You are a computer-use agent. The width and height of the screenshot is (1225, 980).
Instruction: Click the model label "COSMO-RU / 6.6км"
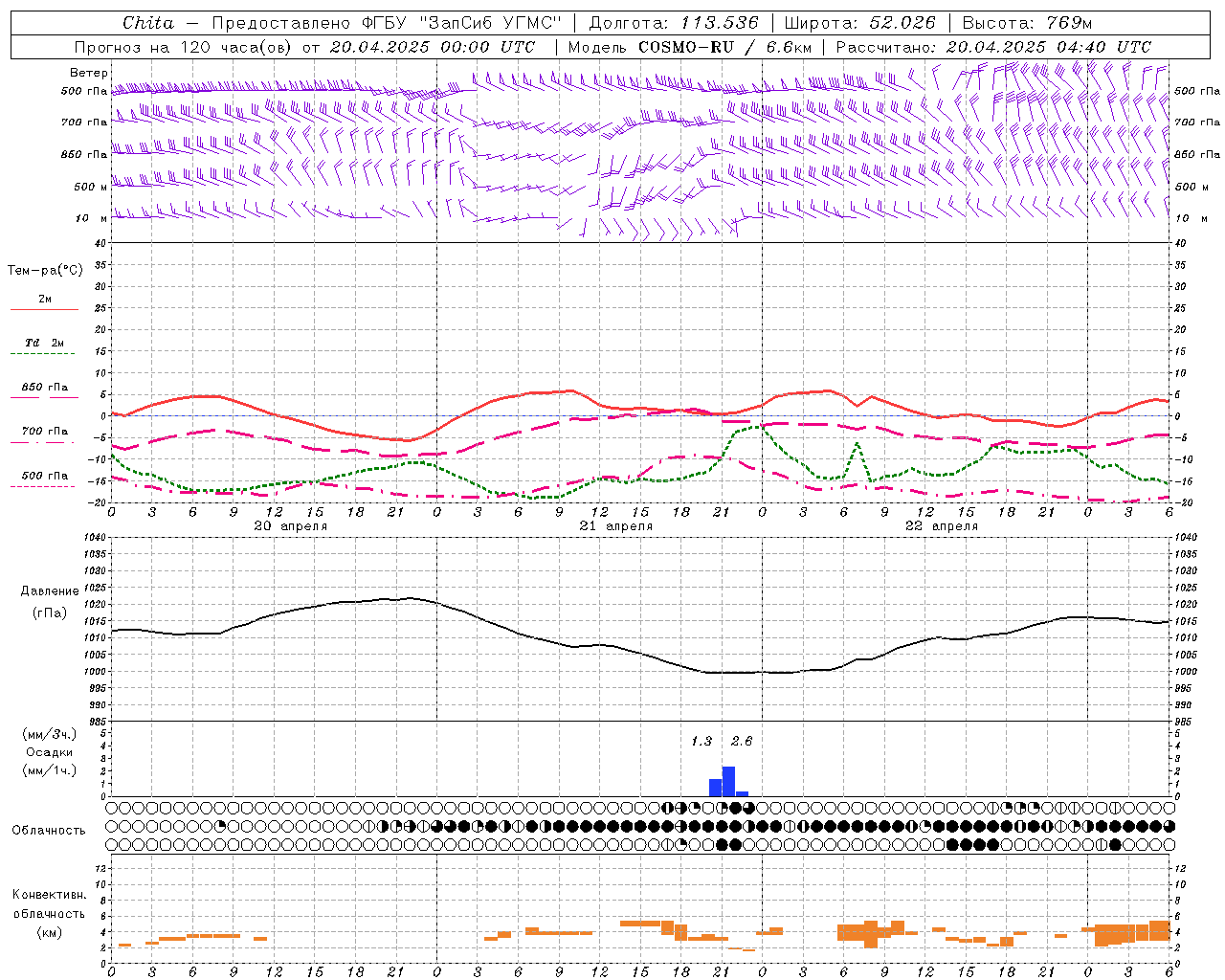725,47
